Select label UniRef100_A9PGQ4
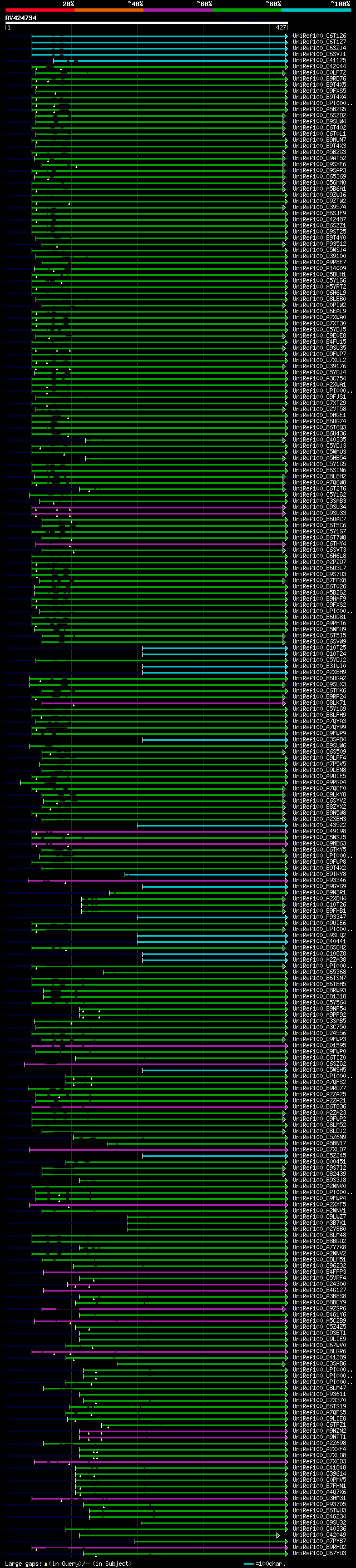The image size is (356, 1568). (319, 783)
